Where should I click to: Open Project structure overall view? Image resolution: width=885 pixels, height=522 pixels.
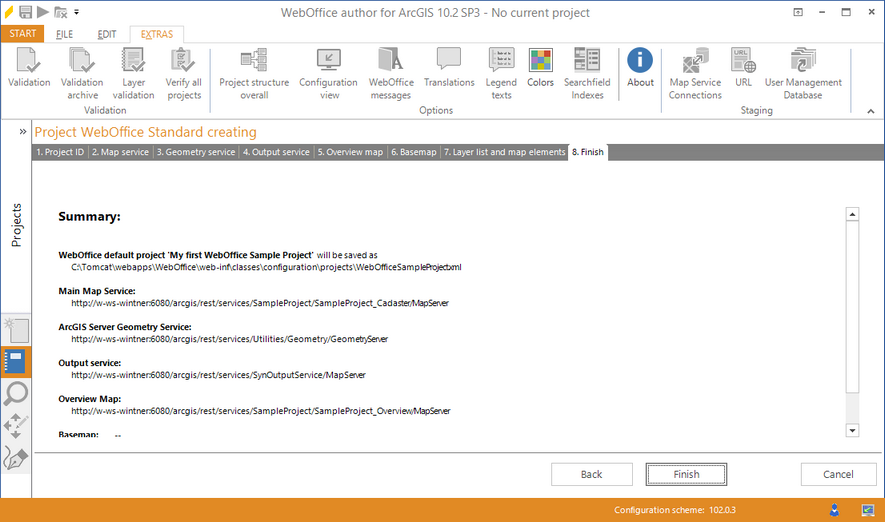[x=254, y=70]
